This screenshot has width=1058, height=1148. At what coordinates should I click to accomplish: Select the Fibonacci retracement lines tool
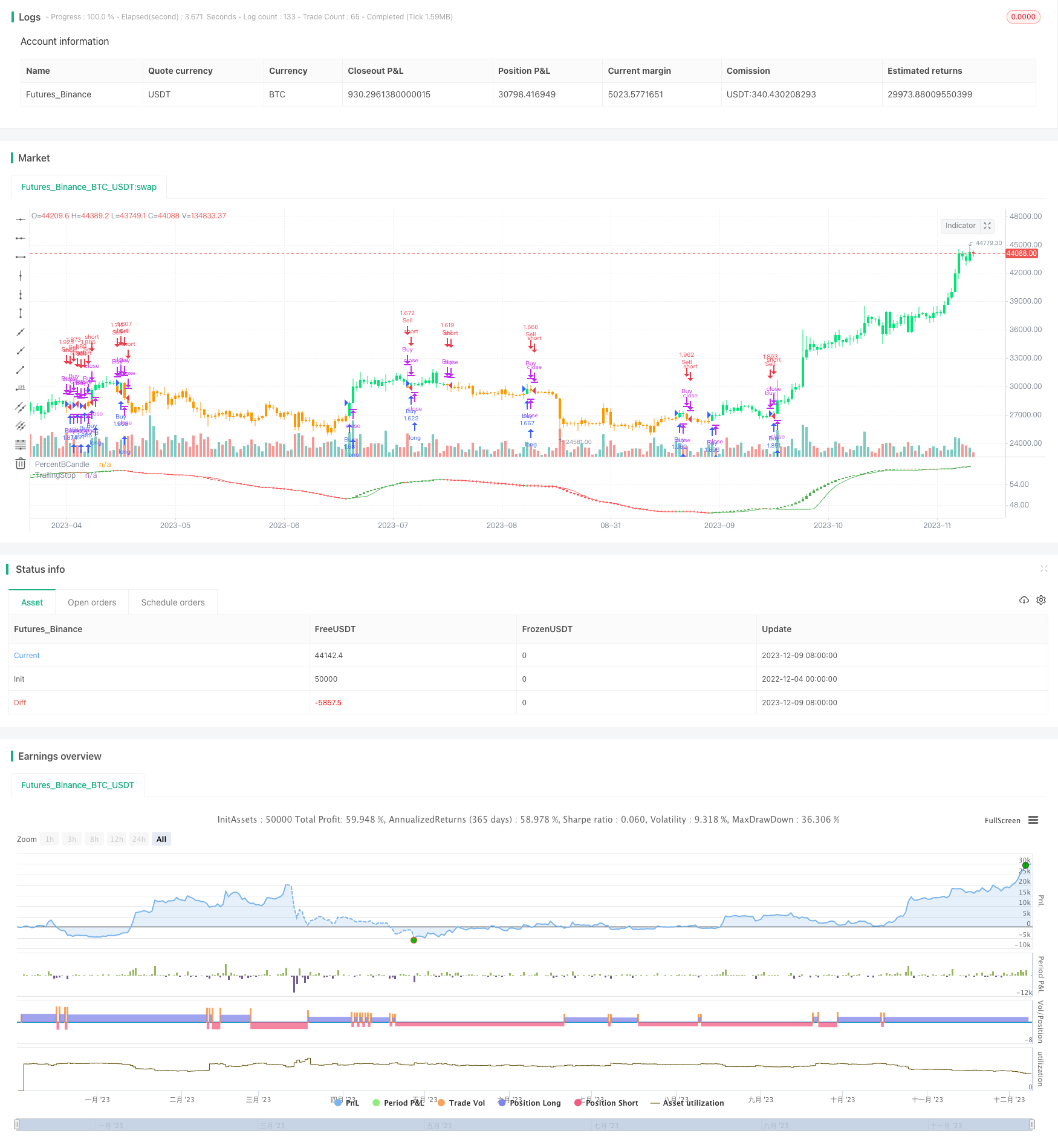21,445
